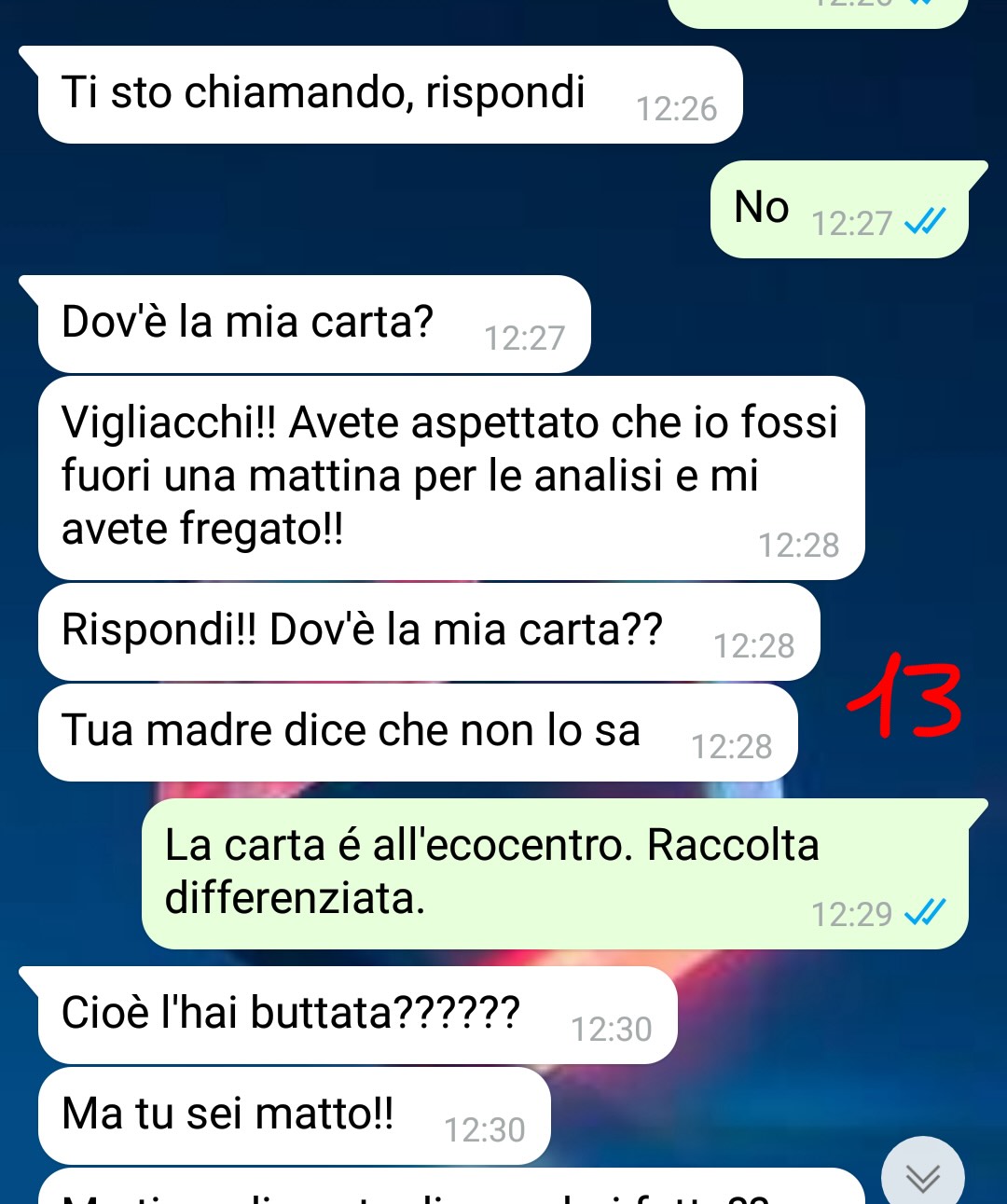Tap the 12:29 timestamp on the green bubble
The width and height of the screenshot is (1007, 1204).
[851, 914]
